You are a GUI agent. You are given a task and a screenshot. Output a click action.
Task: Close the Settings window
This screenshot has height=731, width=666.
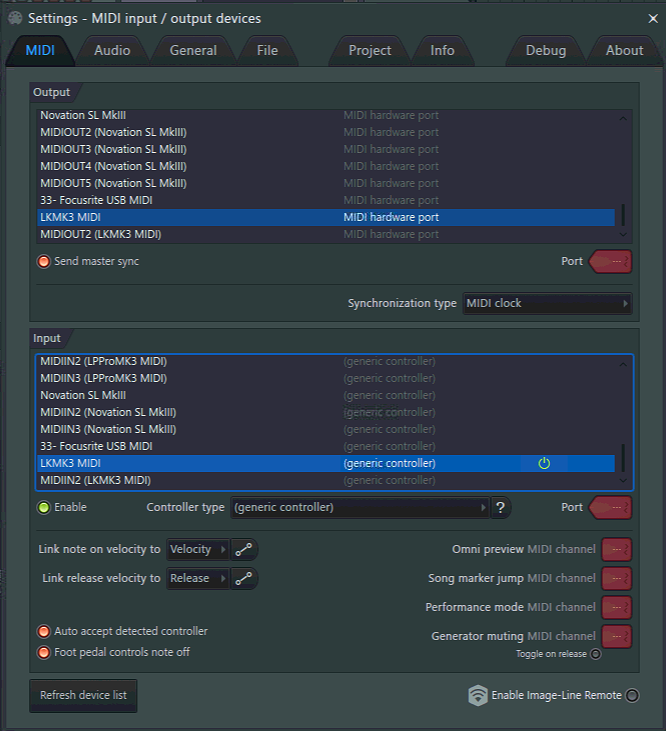653,19
